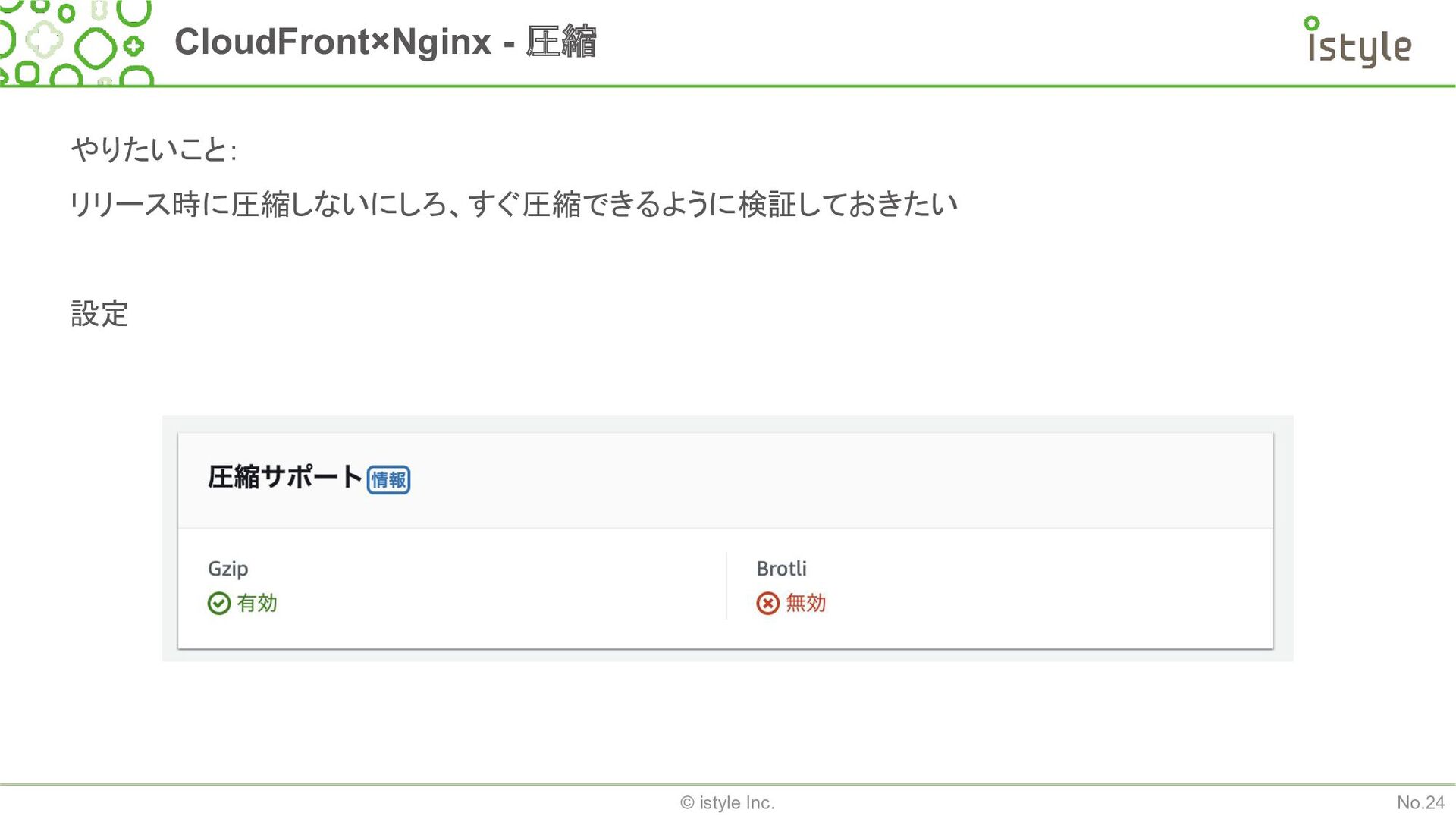Click the No.24 page number

coord(1420,803)
